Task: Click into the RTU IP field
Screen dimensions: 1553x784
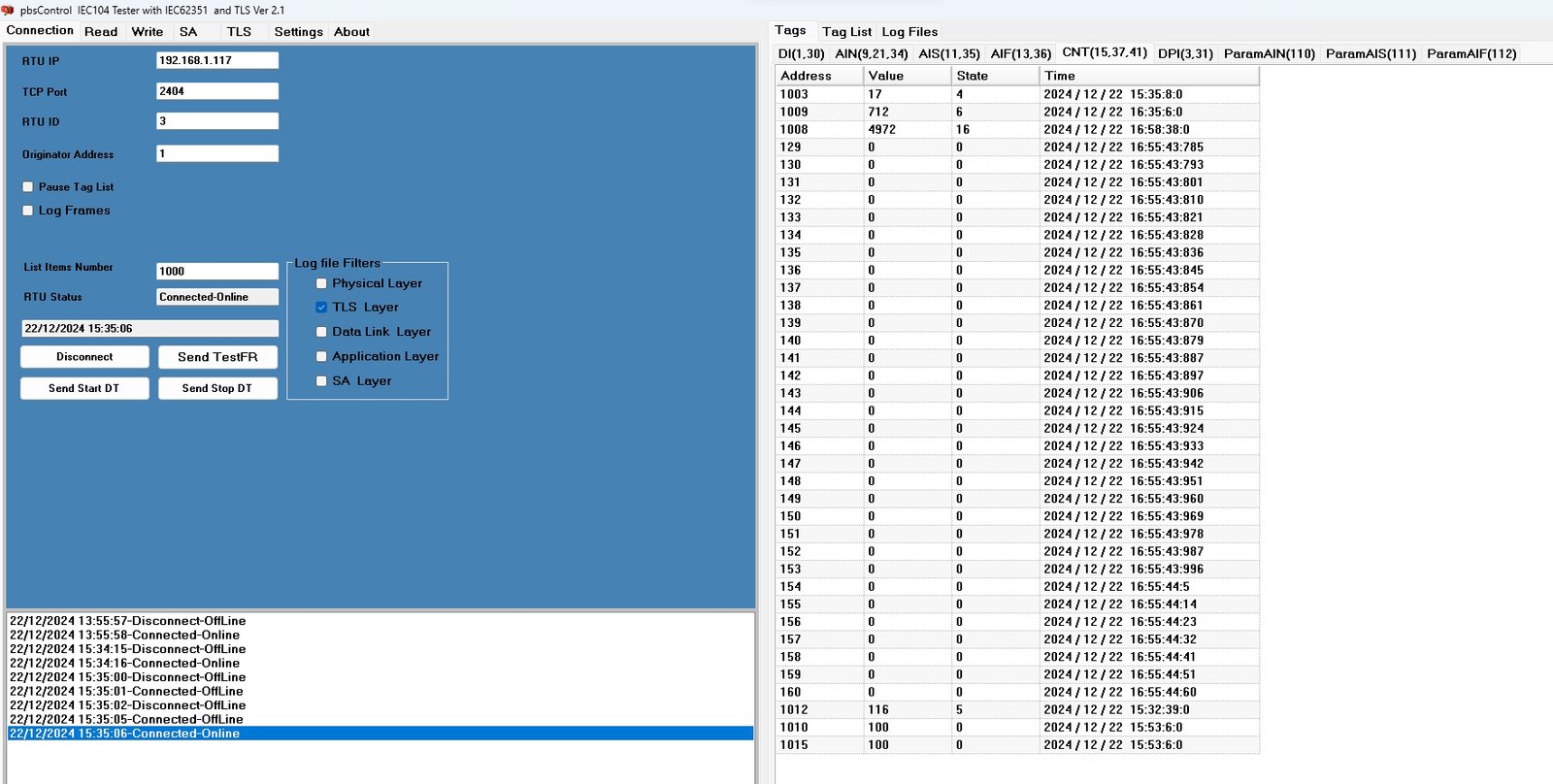Action: coord(216,60)
